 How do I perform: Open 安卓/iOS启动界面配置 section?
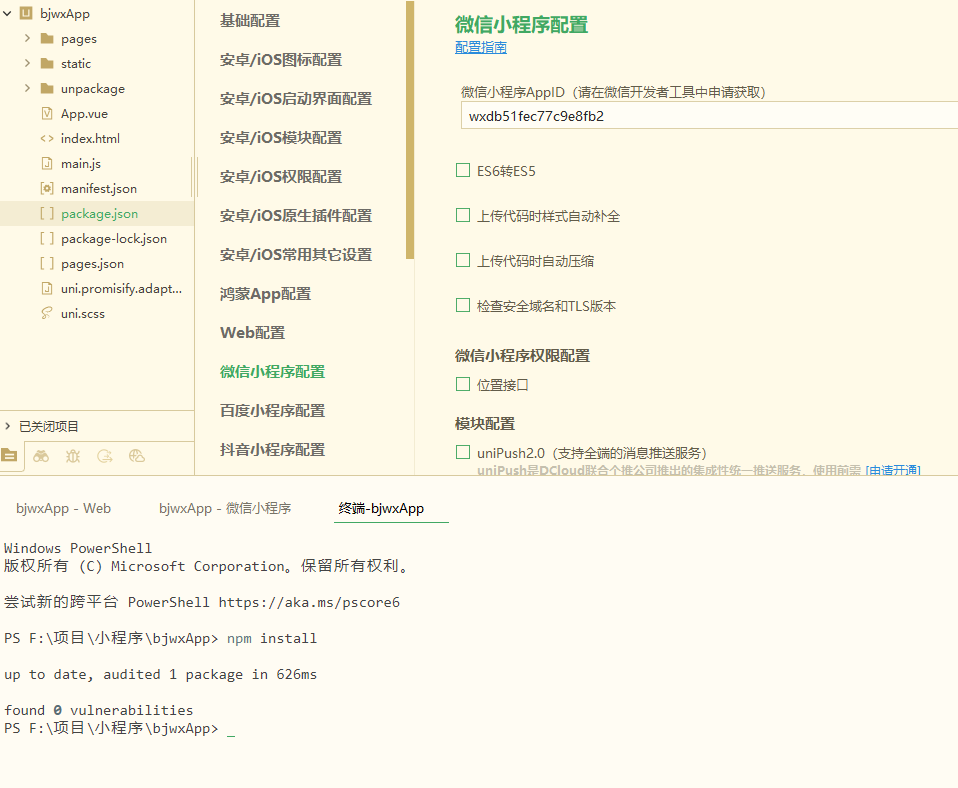pyautogui.click(x=296, y=99)
